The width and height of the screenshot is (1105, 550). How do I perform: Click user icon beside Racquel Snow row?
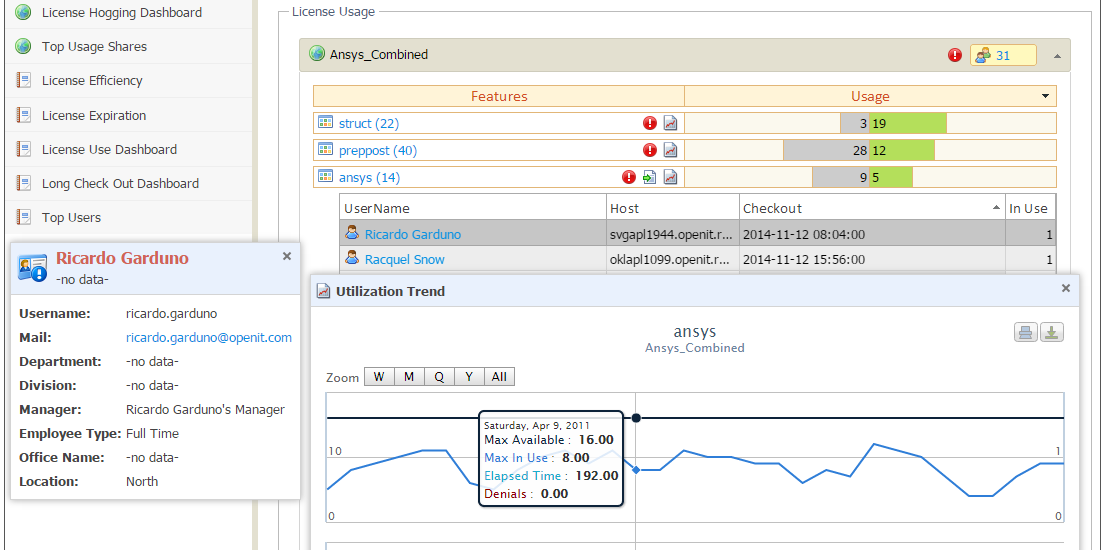pyautogui.click(x=352, y=259)
